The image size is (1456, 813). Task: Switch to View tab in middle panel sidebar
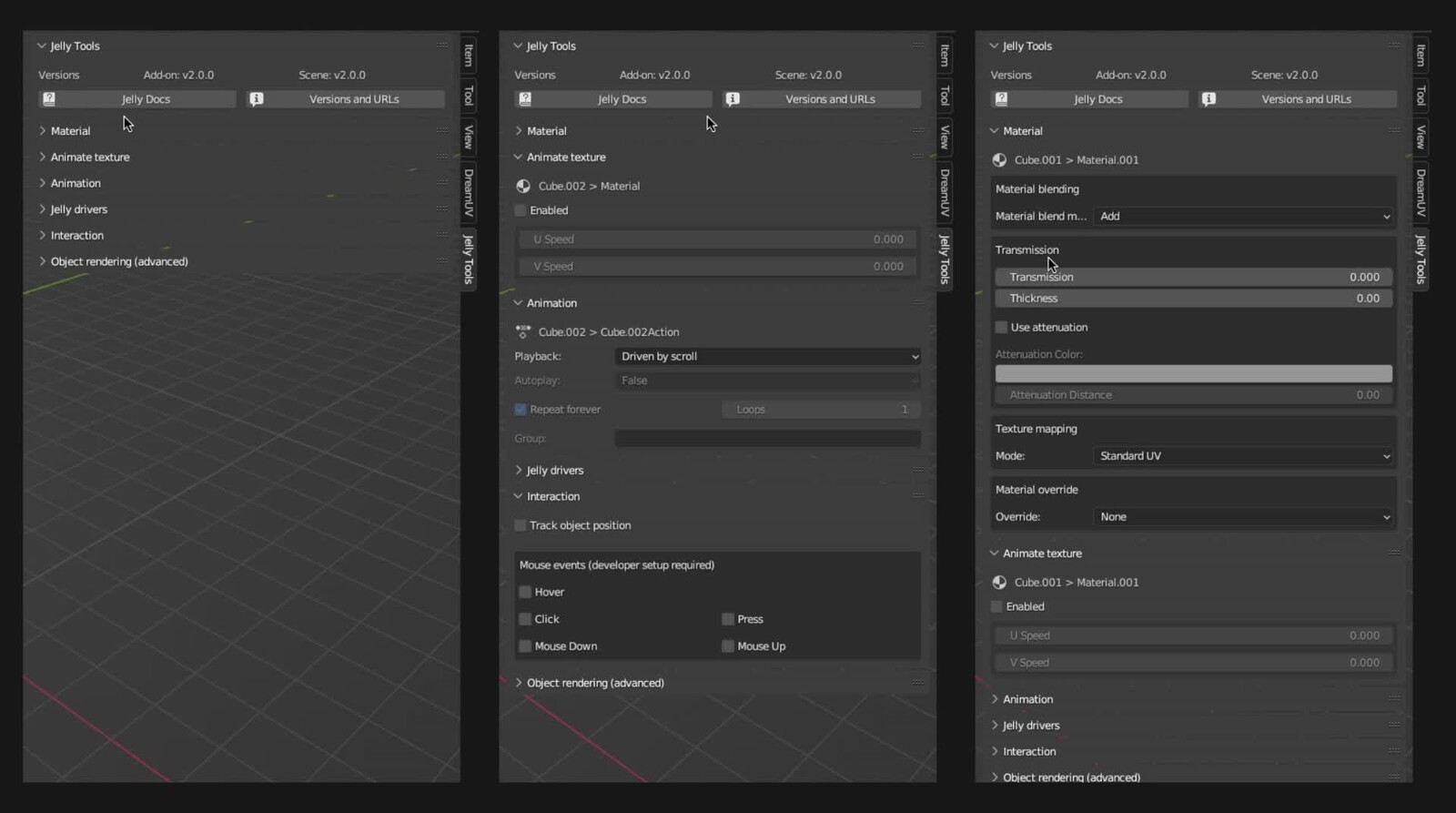pos(945,137)
